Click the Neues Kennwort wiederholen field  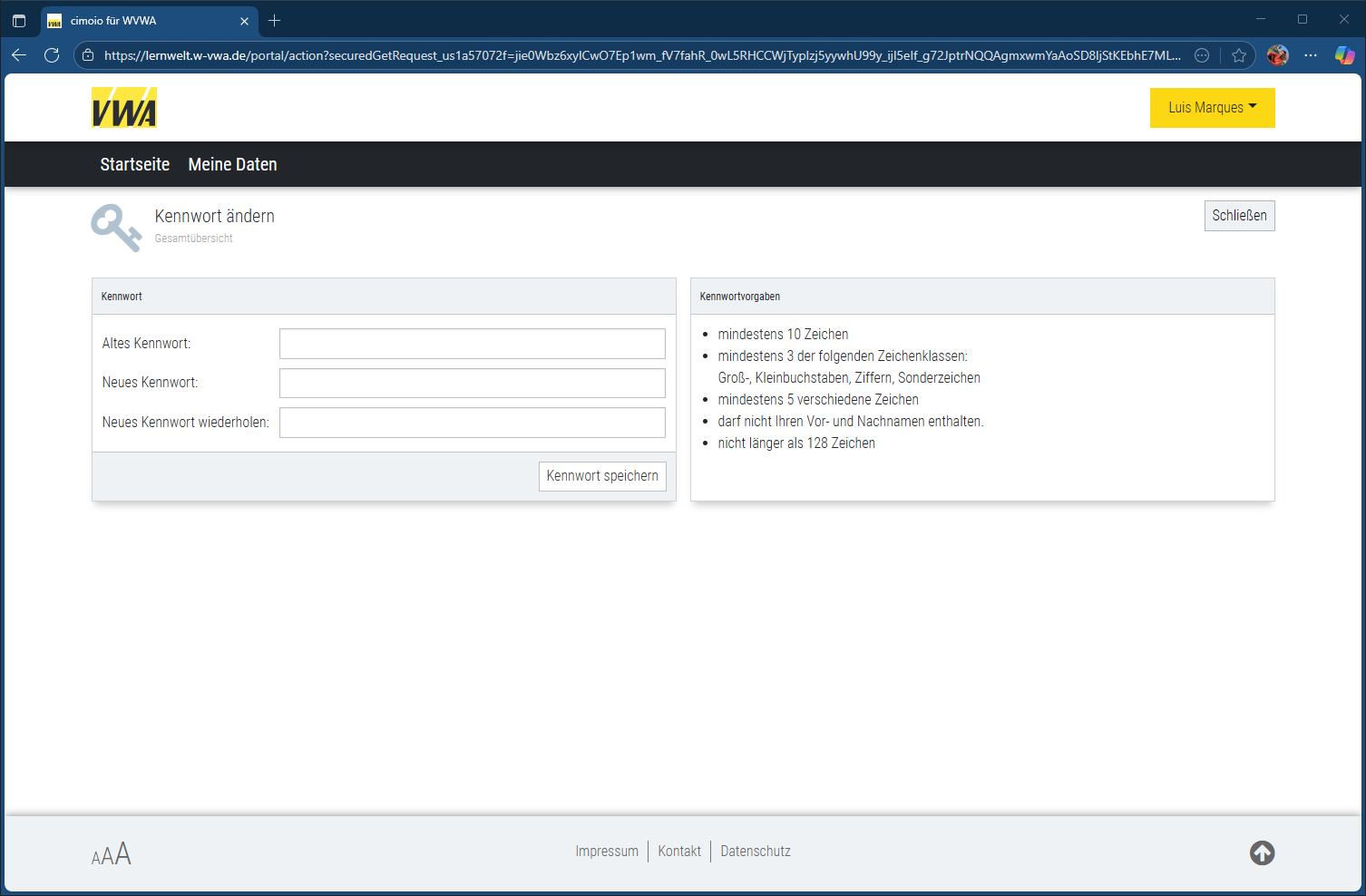[472, 423]
